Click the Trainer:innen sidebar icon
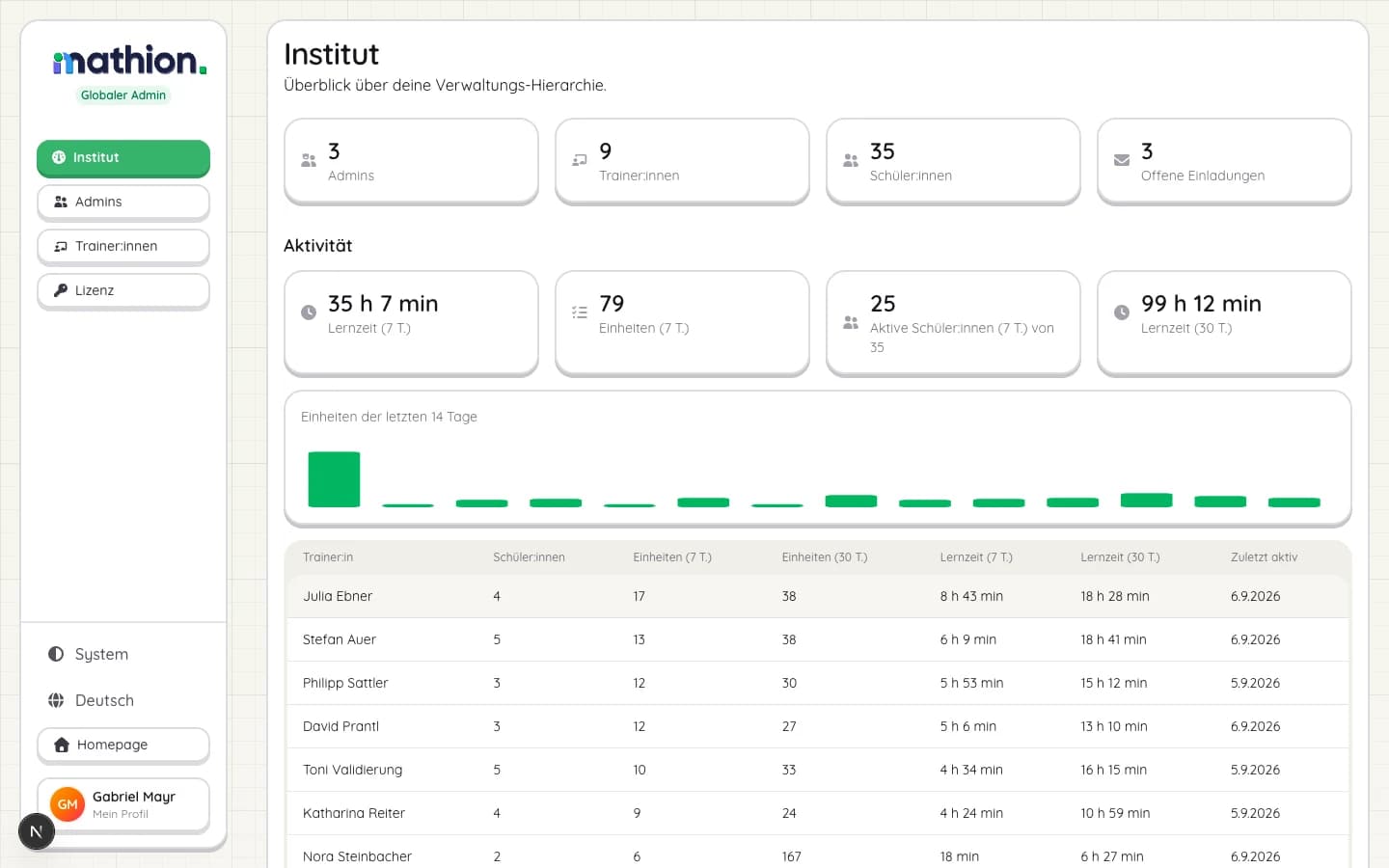Image resolution: width=1389 pixels, height=868 pixels. (61, 246)
